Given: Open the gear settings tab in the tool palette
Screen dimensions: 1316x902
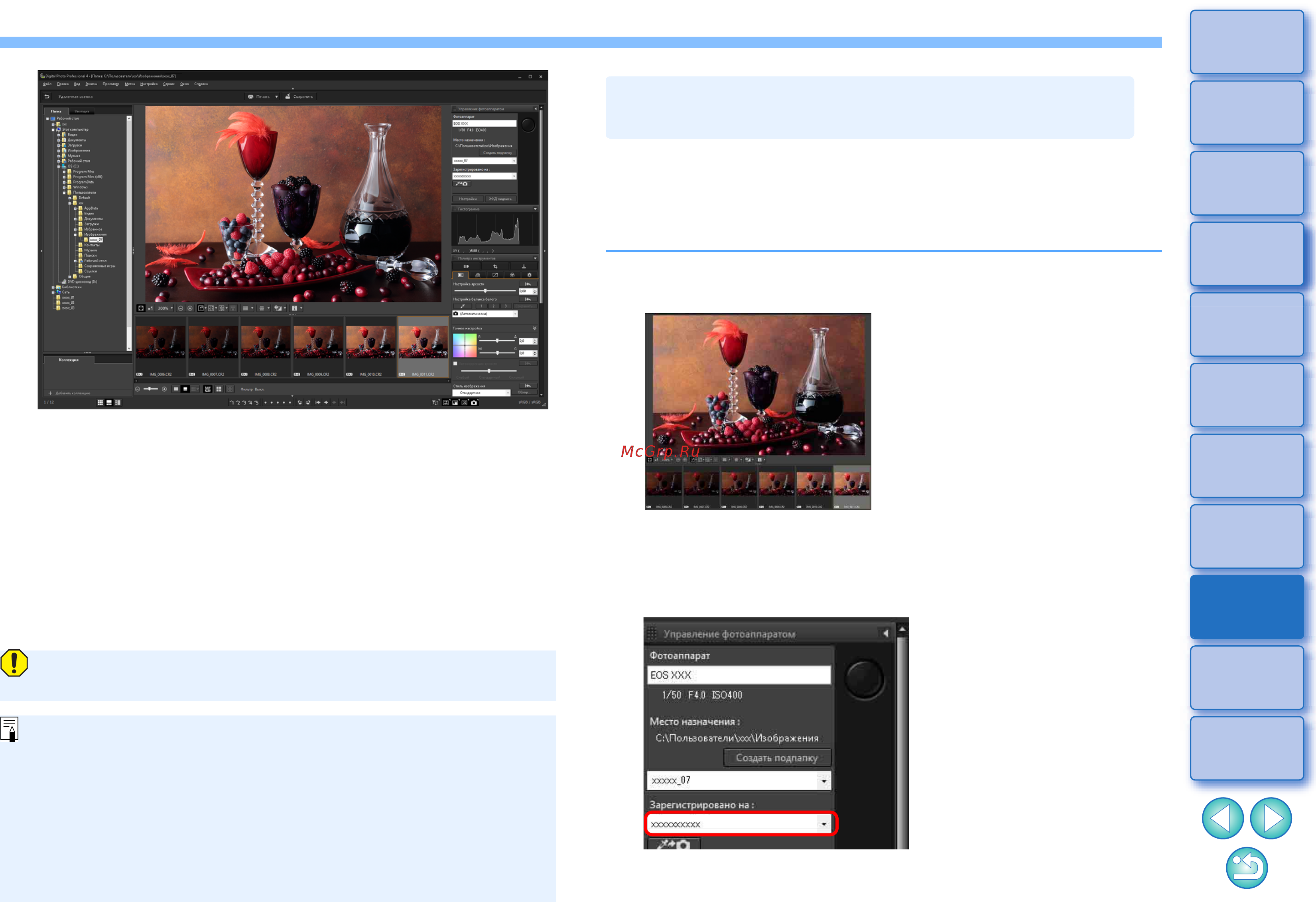Looking at the screenshot, I should tap(530, 275).
